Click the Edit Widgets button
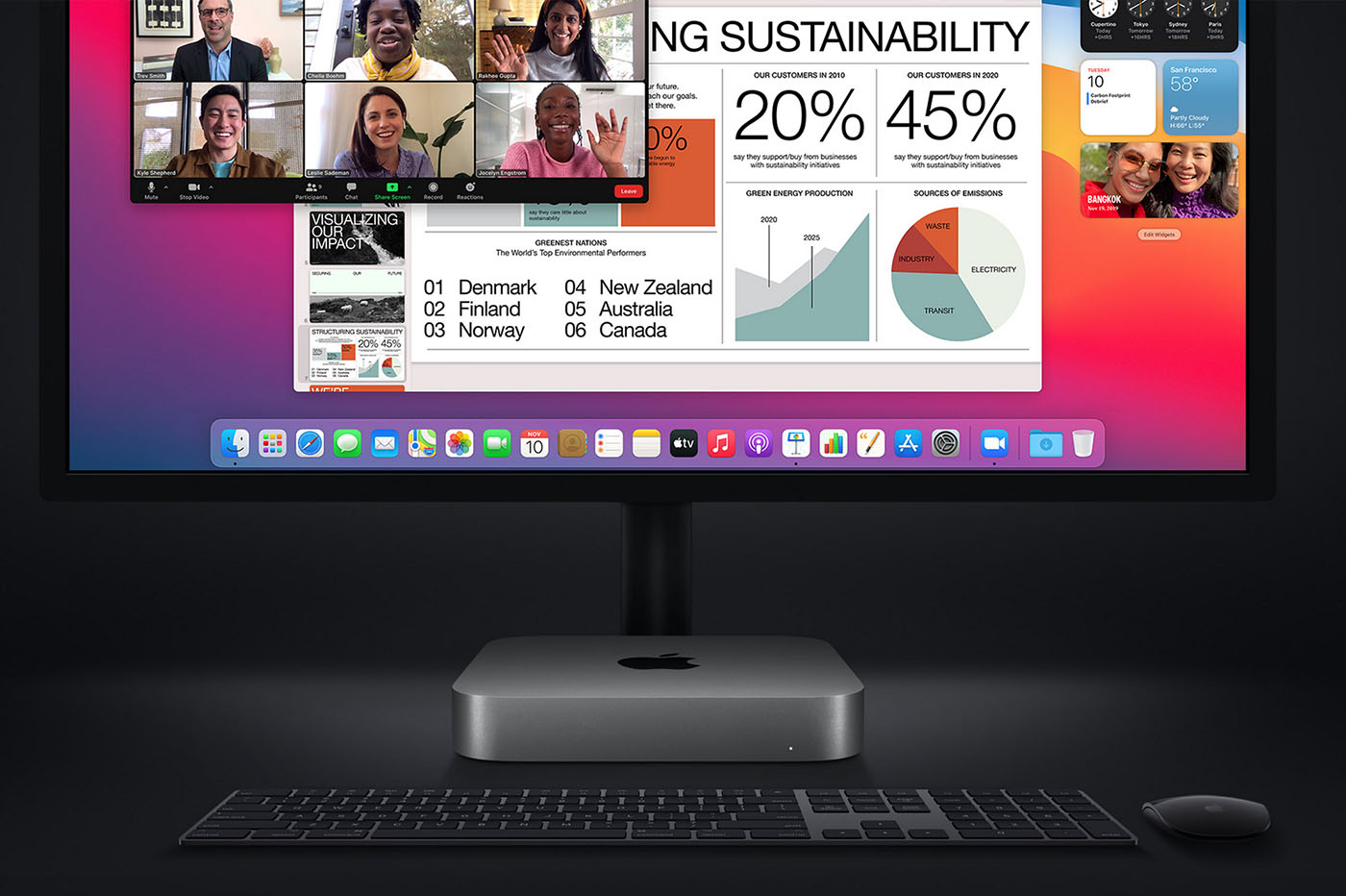Screen dimensions: 1346x896 [1159, 235]
